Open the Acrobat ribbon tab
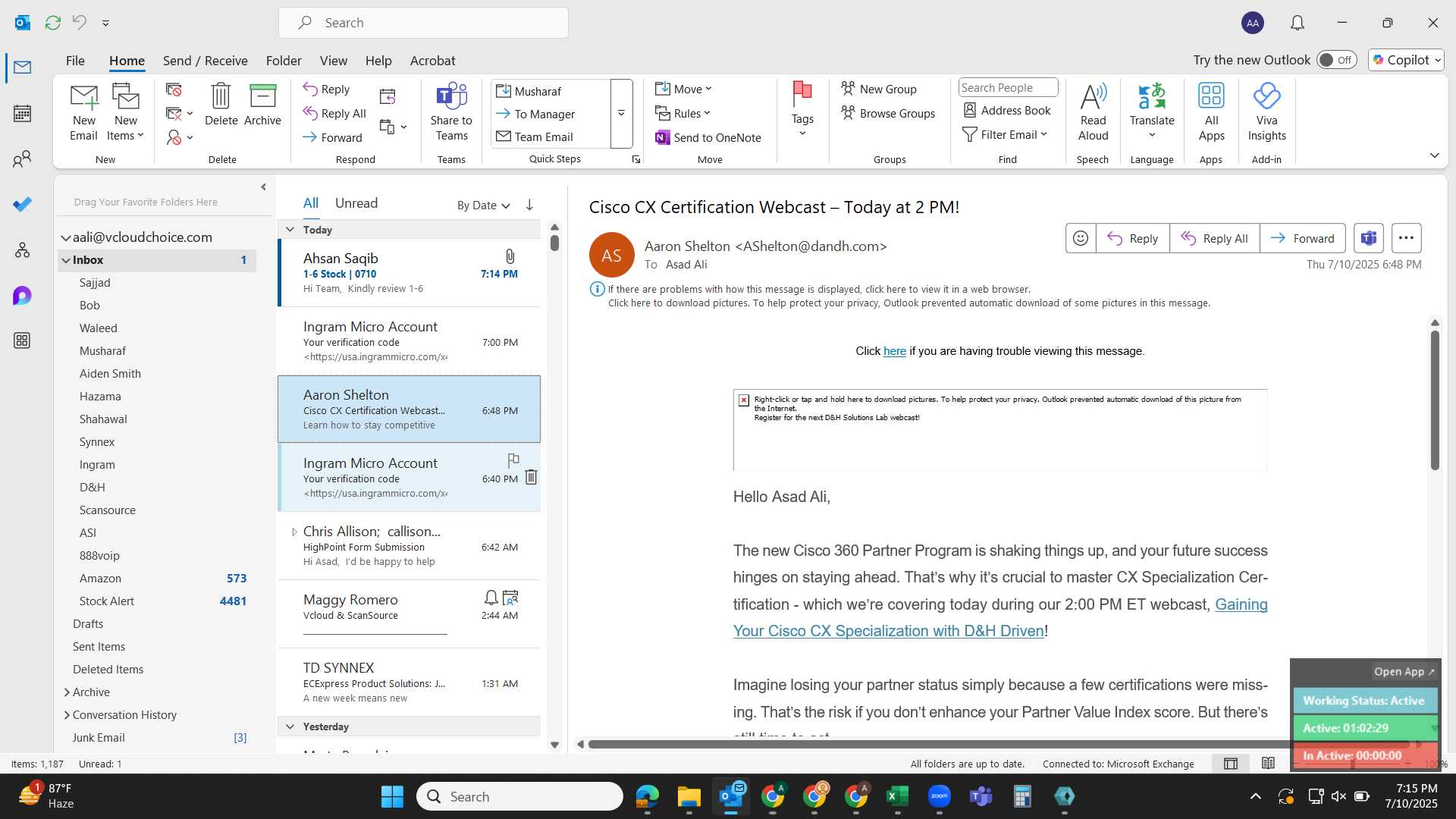This screenshot has height=819, width=1456. tap(432, 60)
